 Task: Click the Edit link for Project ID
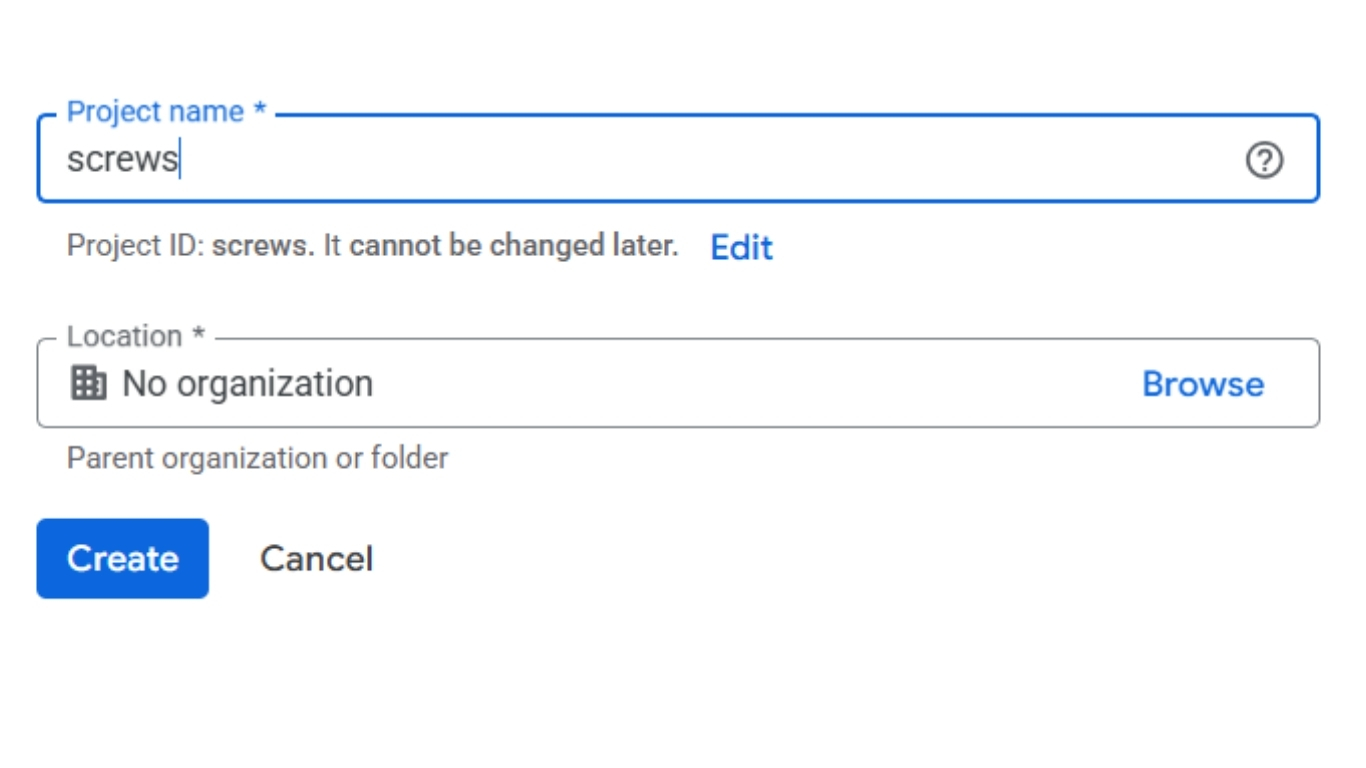pyautogui.click(x=741, y=247)
